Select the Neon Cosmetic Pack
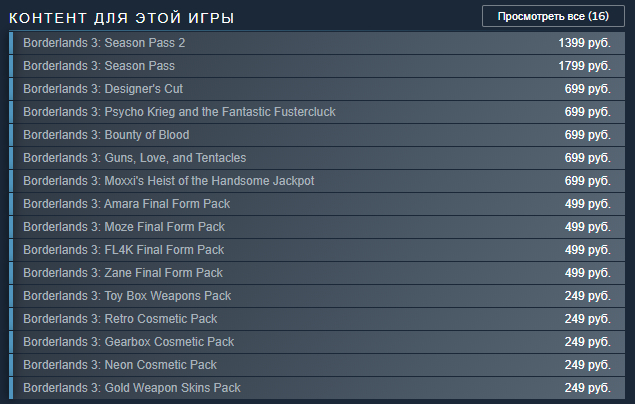Viewport: 635px width, 404px height. coord(120,365)
